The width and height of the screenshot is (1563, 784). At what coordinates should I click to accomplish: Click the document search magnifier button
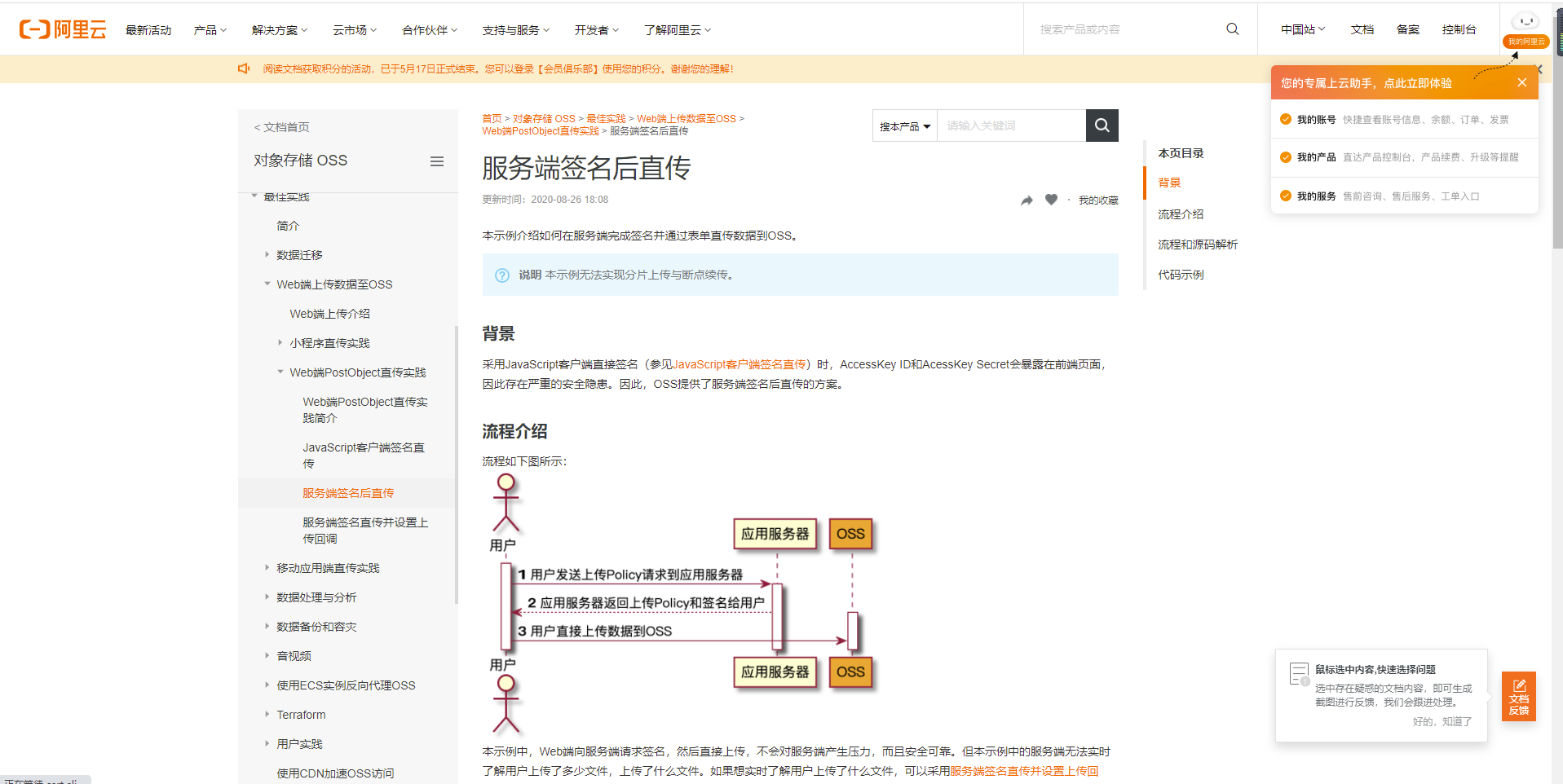pyautogui.click(x=1102, y=125)
